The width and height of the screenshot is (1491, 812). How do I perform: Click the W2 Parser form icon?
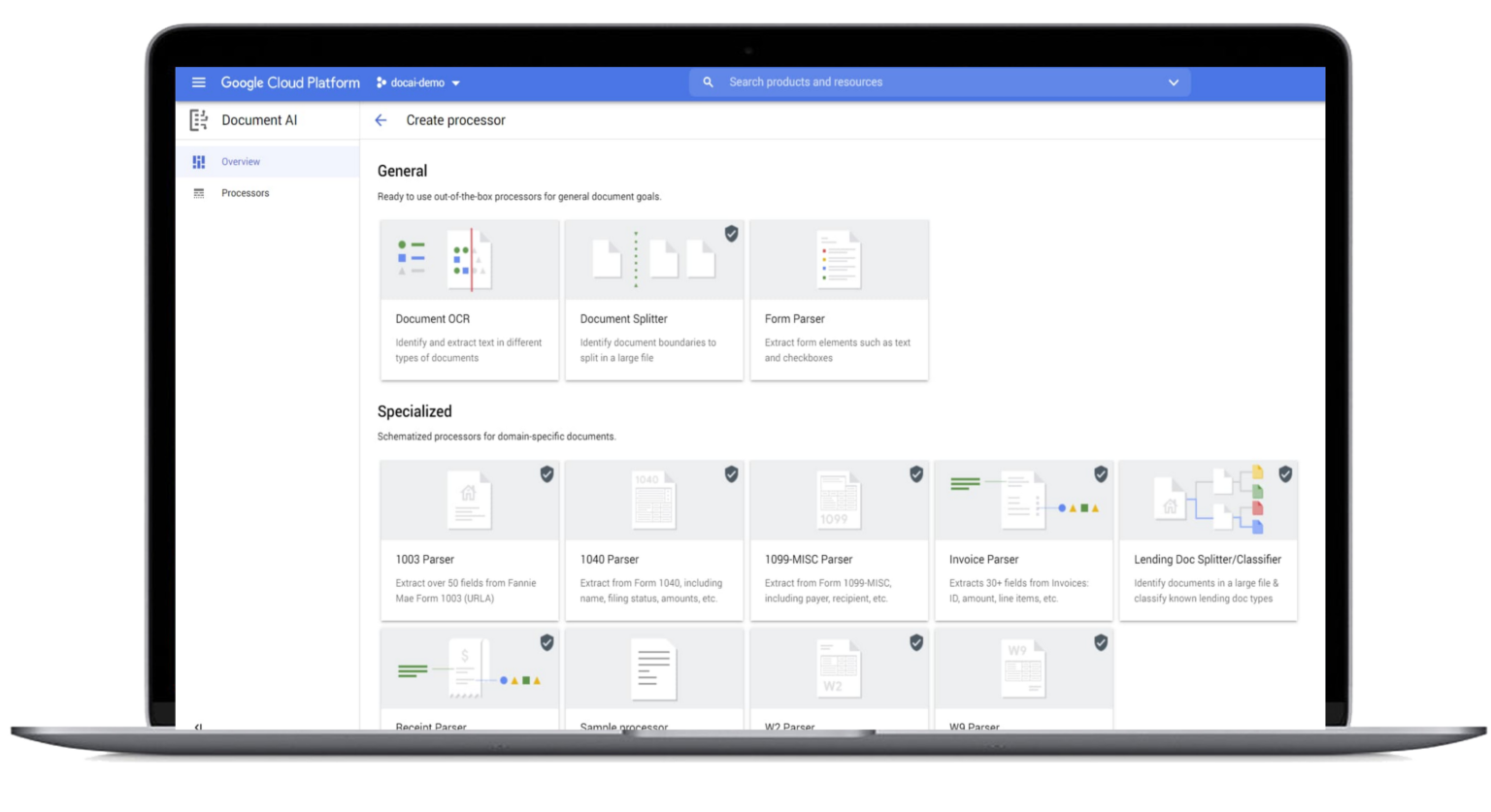pos(839,669)
